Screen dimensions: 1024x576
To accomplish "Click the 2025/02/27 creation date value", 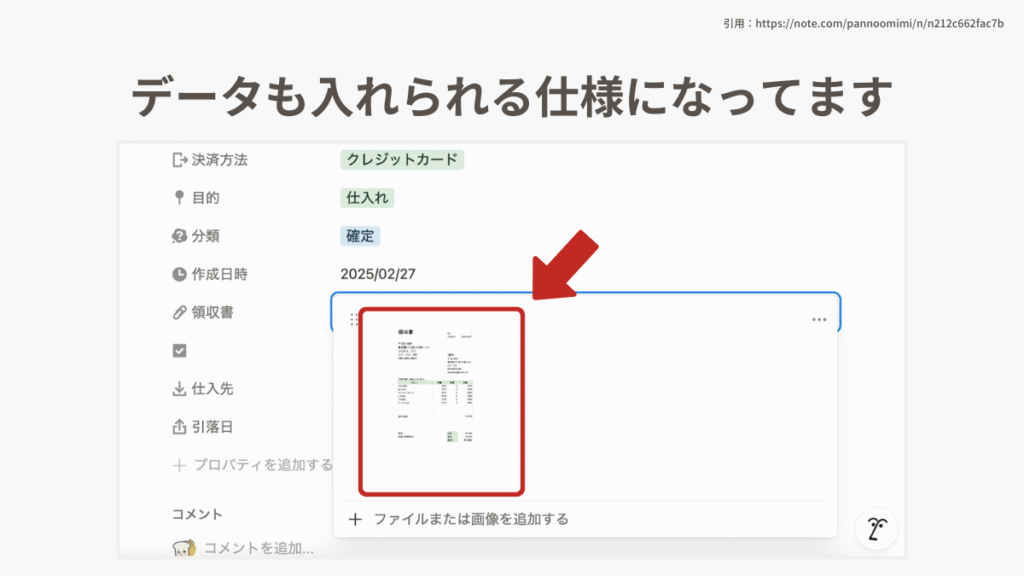I will coord(376,274).
